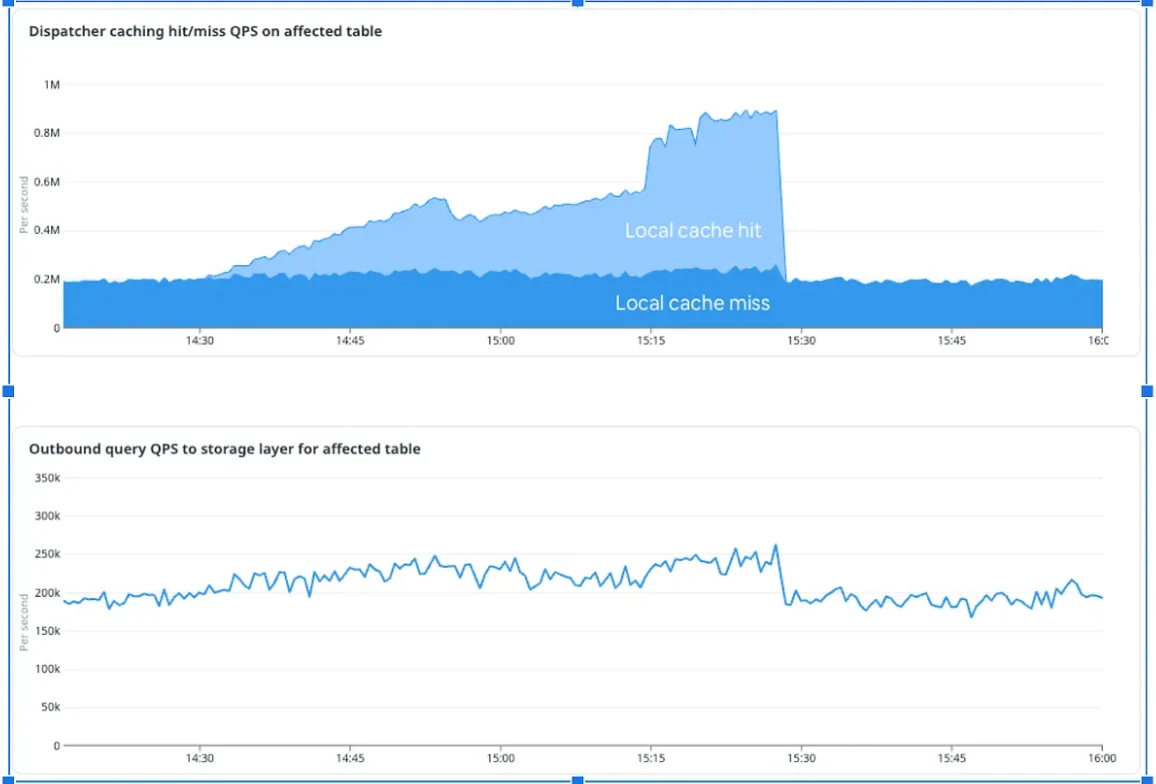The height and width of the screenshot is (784, 1156).
Task: Grab the top-center image selection handle
Action: [x=578, y=3]
